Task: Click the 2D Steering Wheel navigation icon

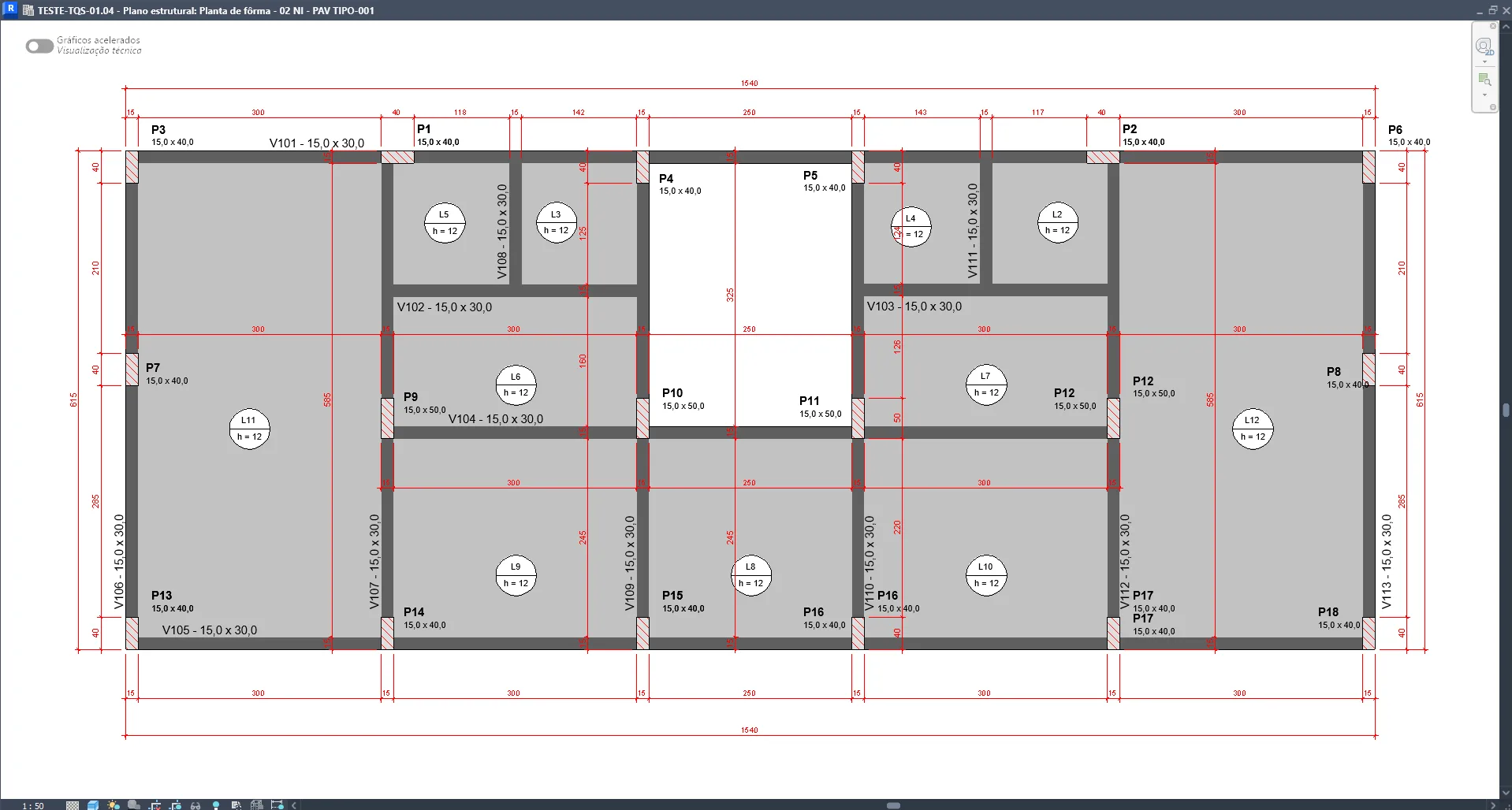Action: pos(1484,46)
